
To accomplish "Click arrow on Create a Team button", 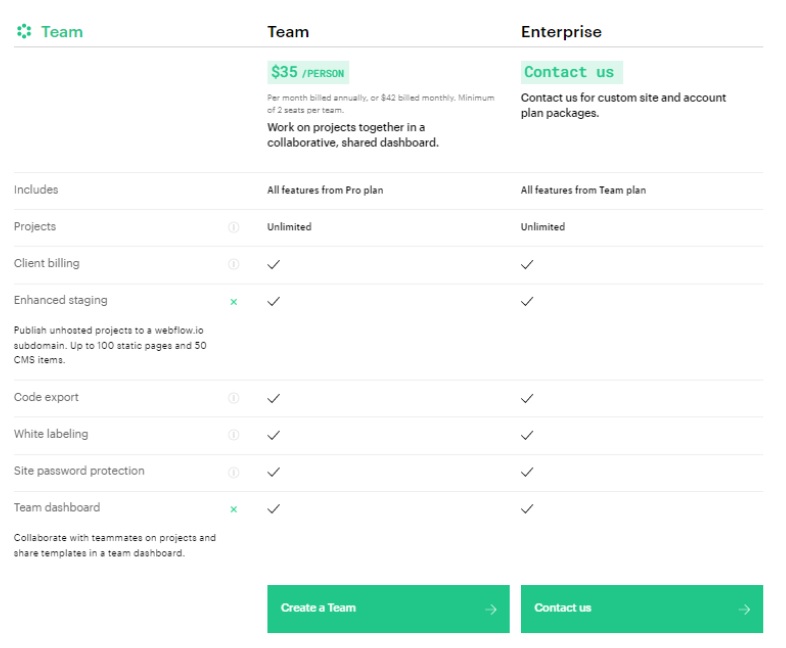I will coord(491,609).
